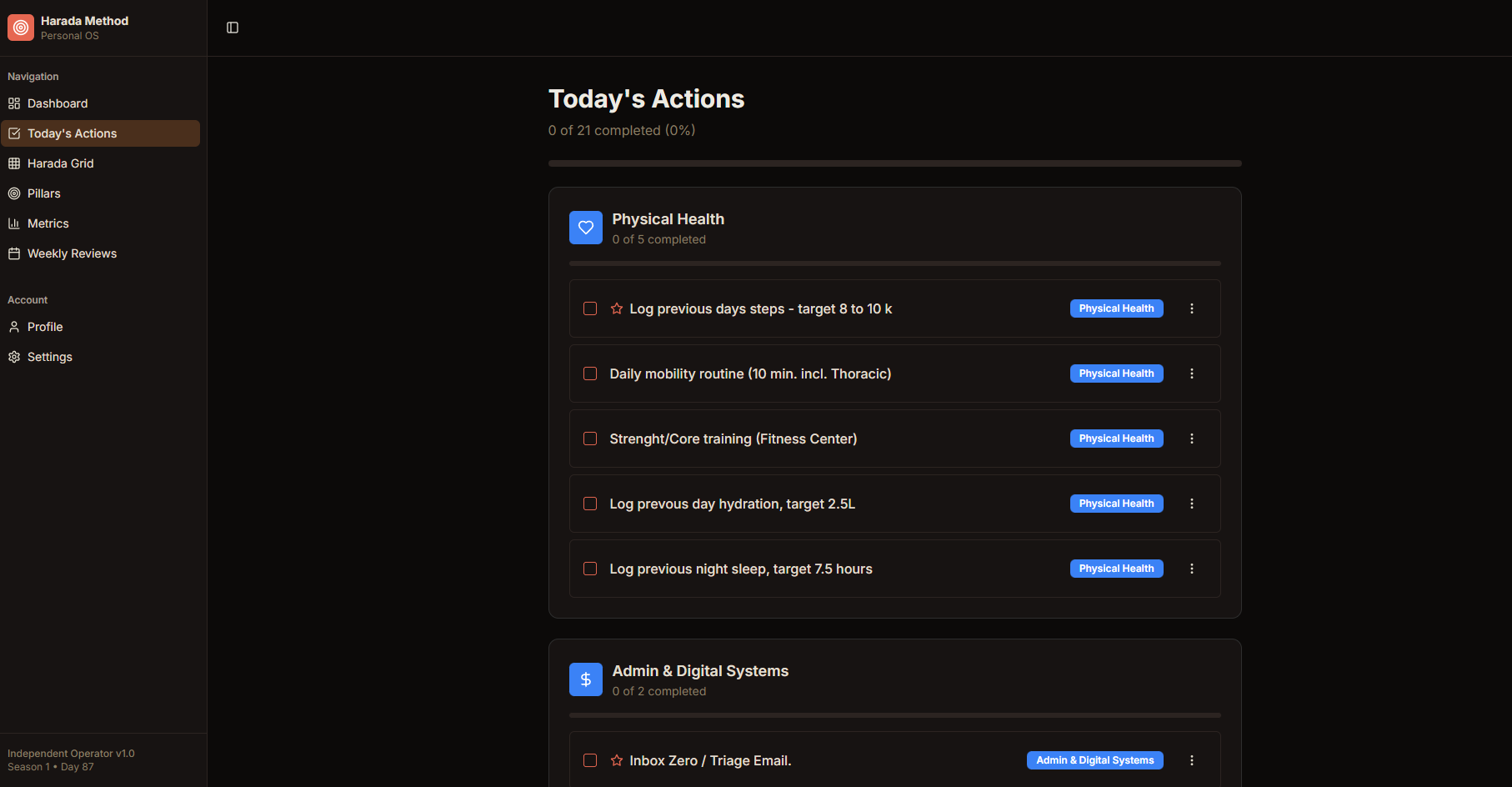Image resolution: width=1512 pixels, height=787 pixels.
Task: Click the Harada Method target logo
Action: [x=21, y=28]
